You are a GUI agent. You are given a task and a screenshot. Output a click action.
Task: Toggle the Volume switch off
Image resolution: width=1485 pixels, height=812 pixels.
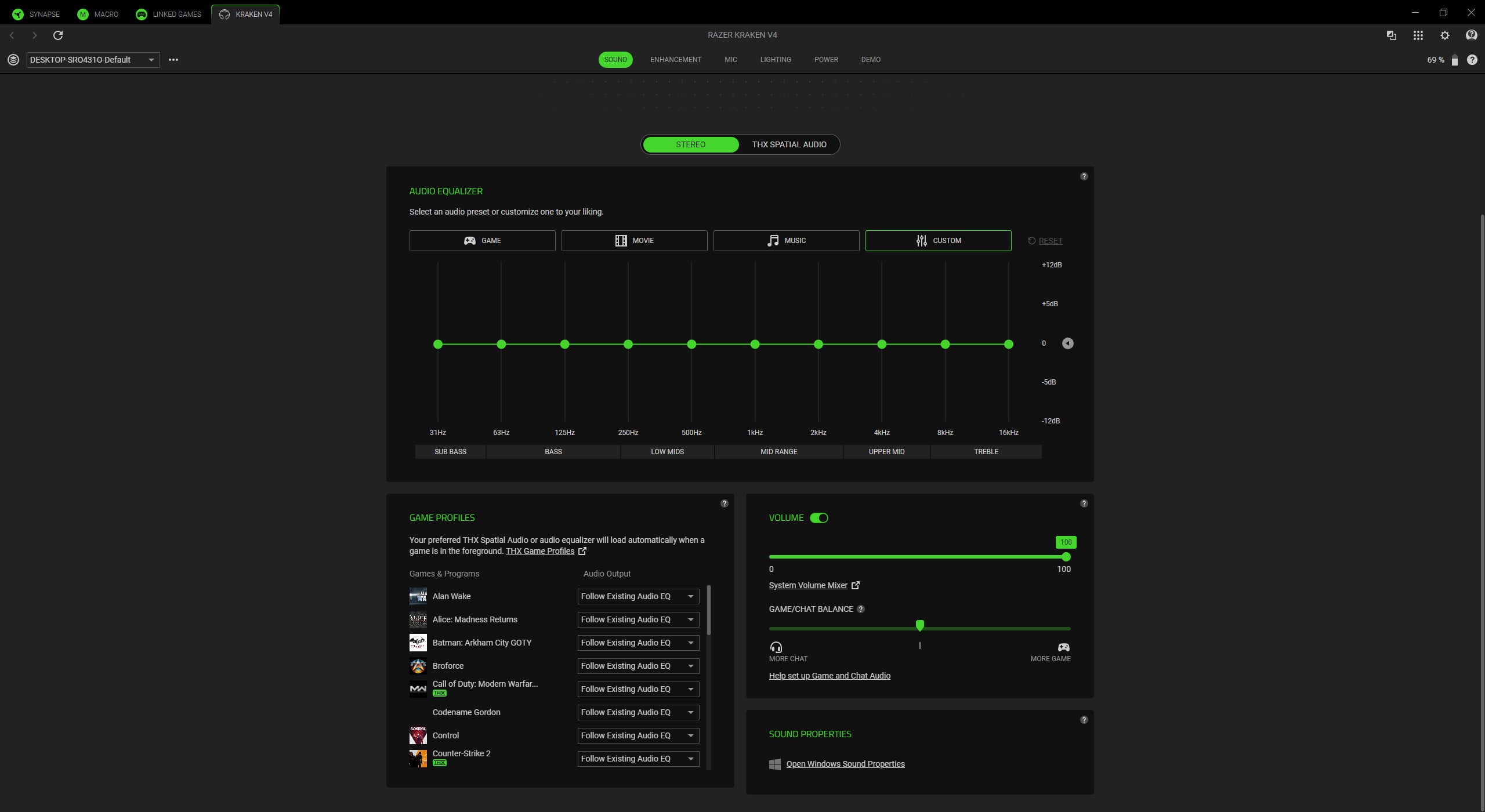click(818, 518)
